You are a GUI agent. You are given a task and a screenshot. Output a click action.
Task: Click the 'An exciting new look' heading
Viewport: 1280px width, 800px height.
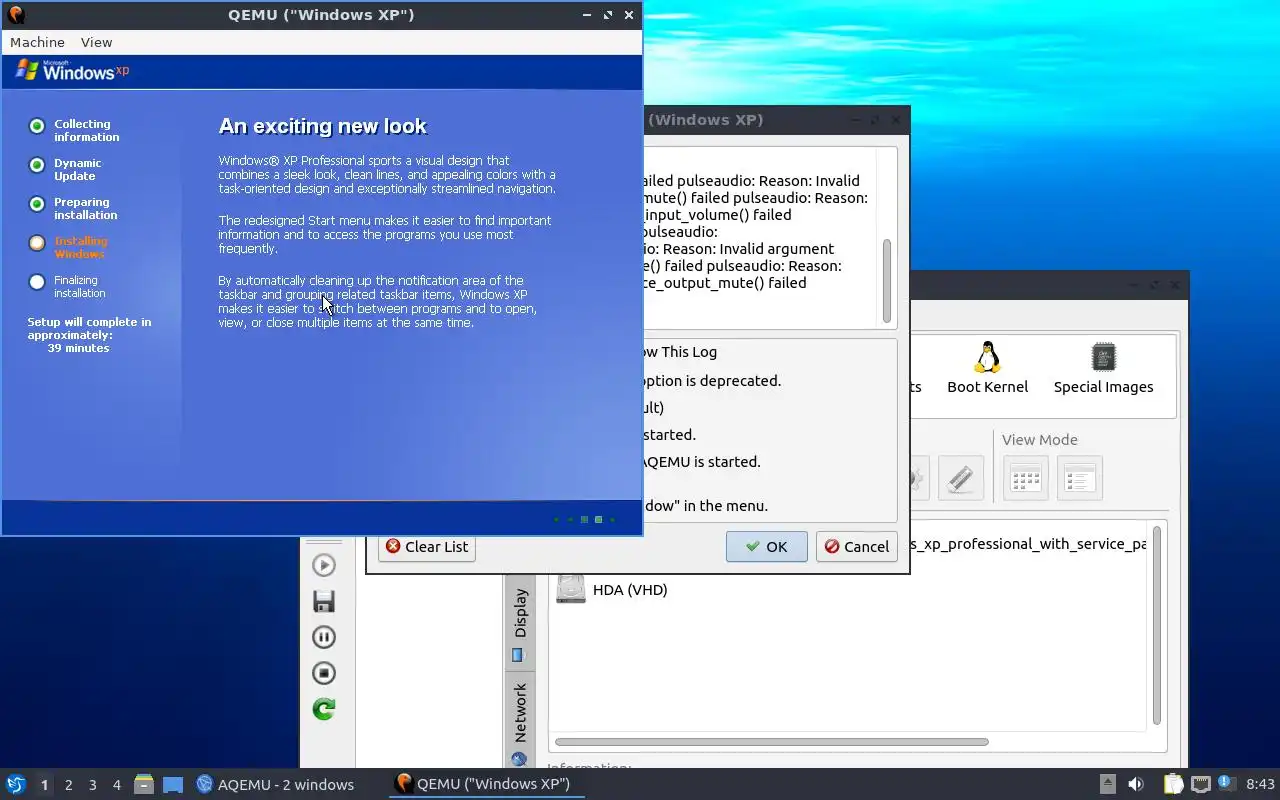pyautogui.click(x=322, y=126)
